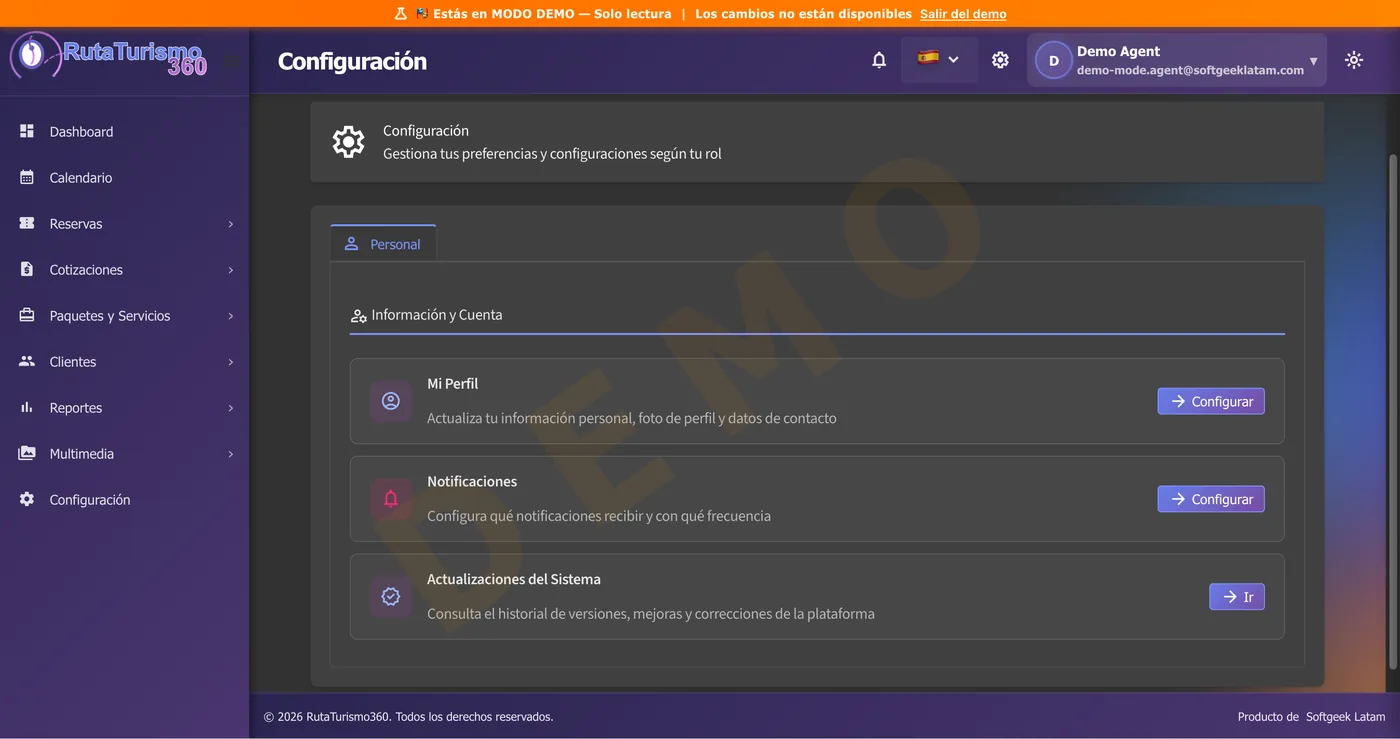This screenshot has width=1400, height=739.
Task: Click the Reservas ticket icon
Action: pos(27,223)
